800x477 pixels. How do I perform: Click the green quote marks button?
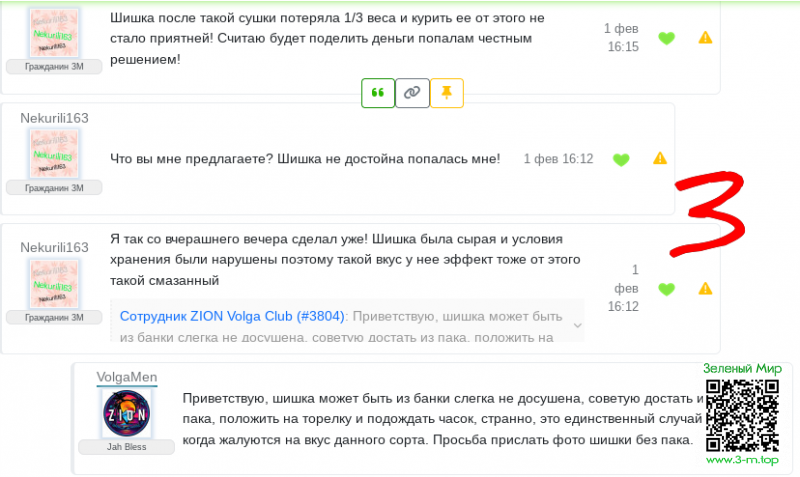378,93
